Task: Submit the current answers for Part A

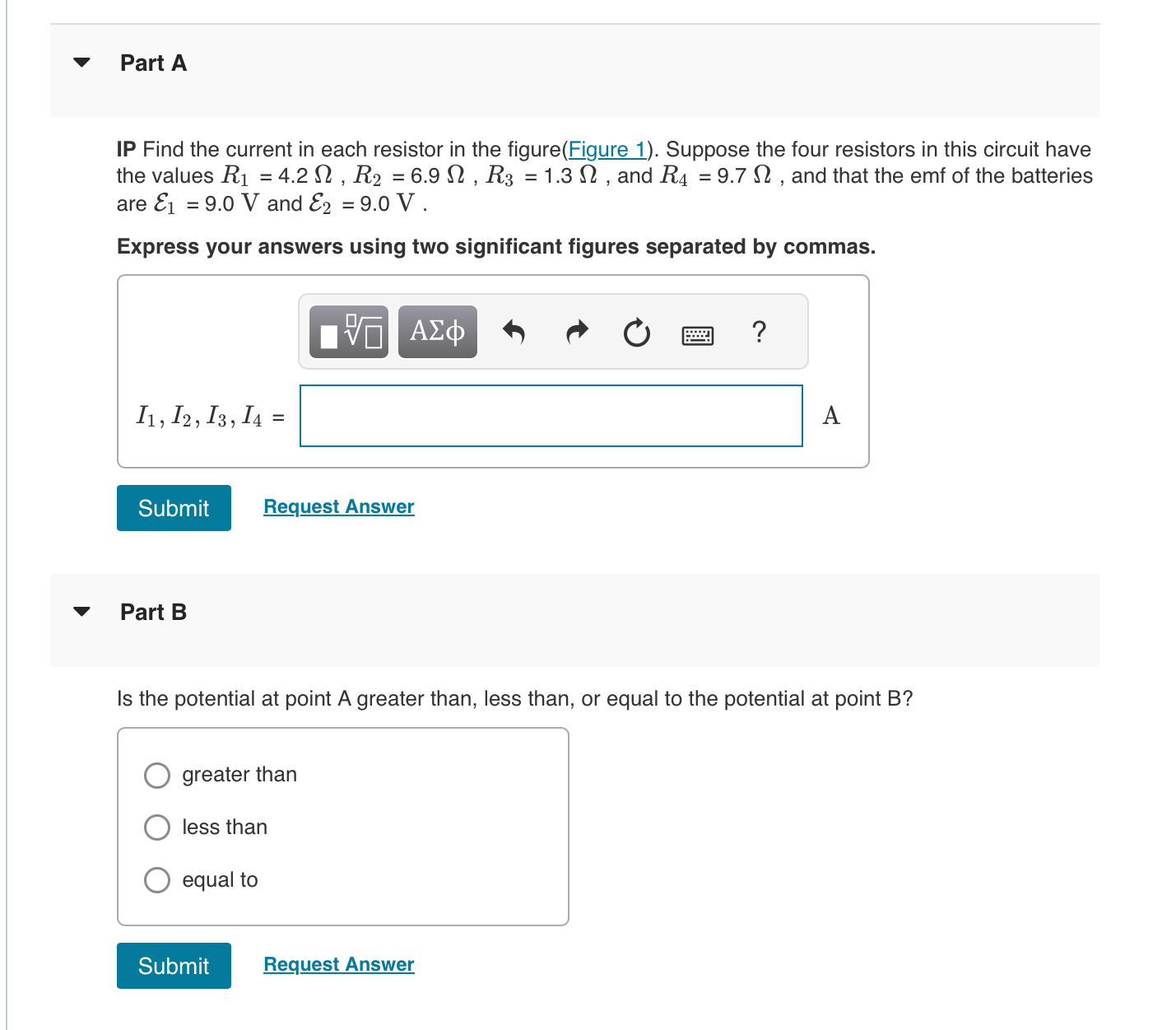Action: click(173, 508)
